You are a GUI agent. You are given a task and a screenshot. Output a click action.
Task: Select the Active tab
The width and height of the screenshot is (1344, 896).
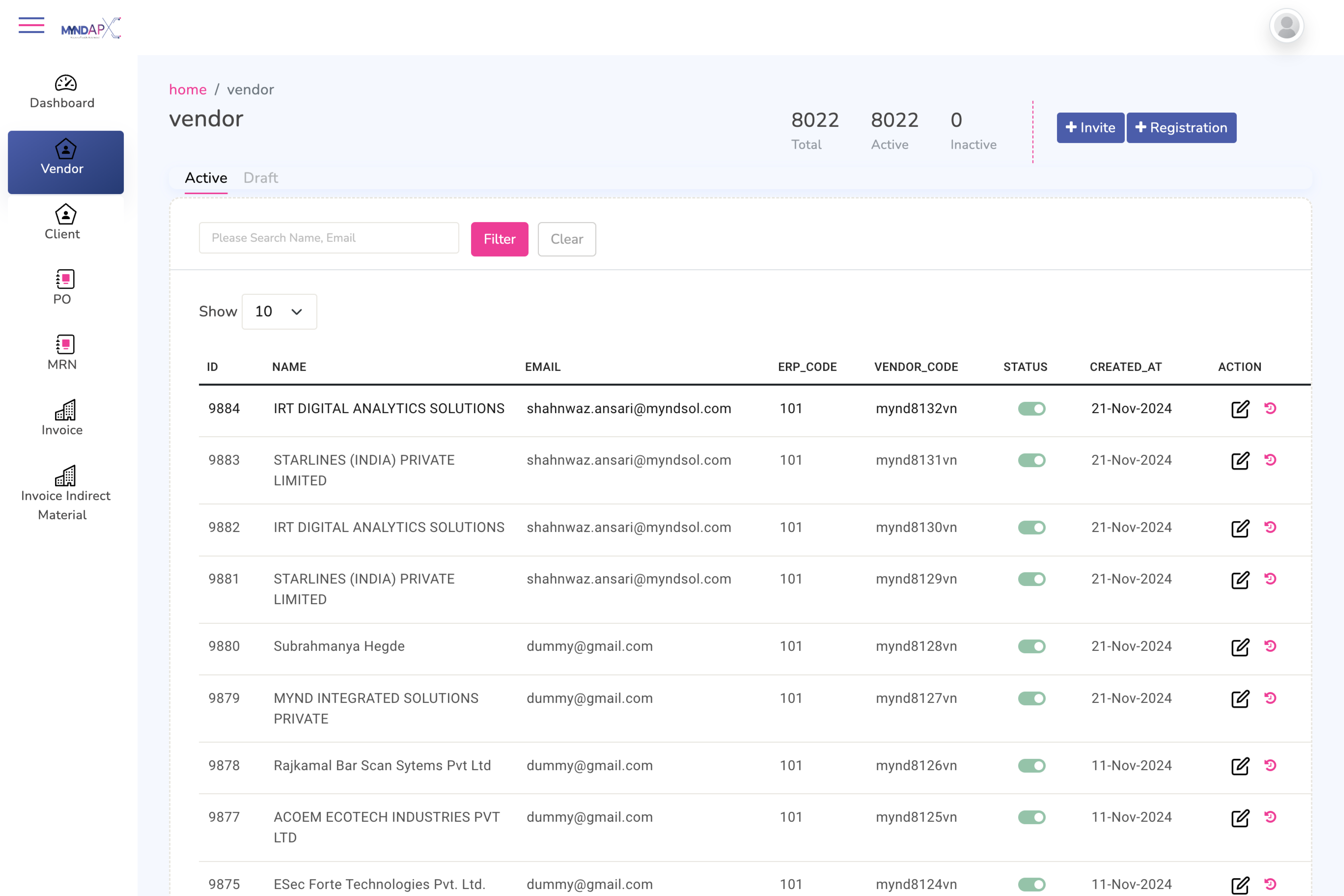tap(206, 178)
